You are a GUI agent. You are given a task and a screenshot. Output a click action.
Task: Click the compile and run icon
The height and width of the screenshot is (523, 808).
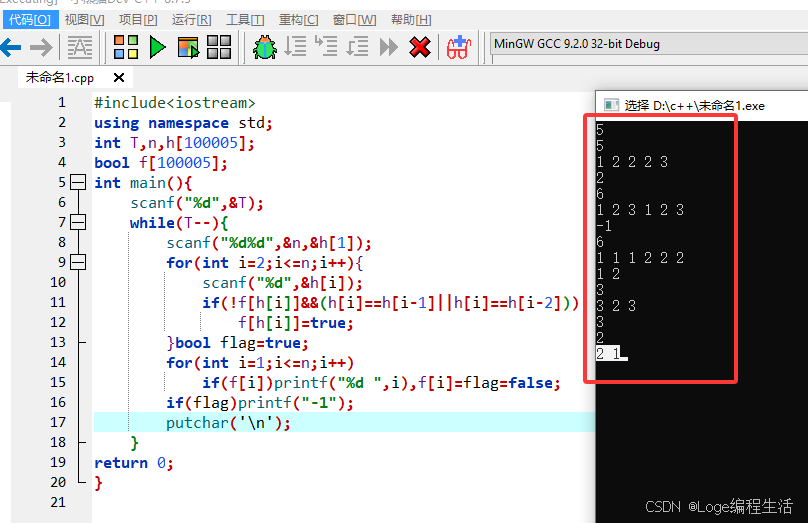[x=188, y=47]
